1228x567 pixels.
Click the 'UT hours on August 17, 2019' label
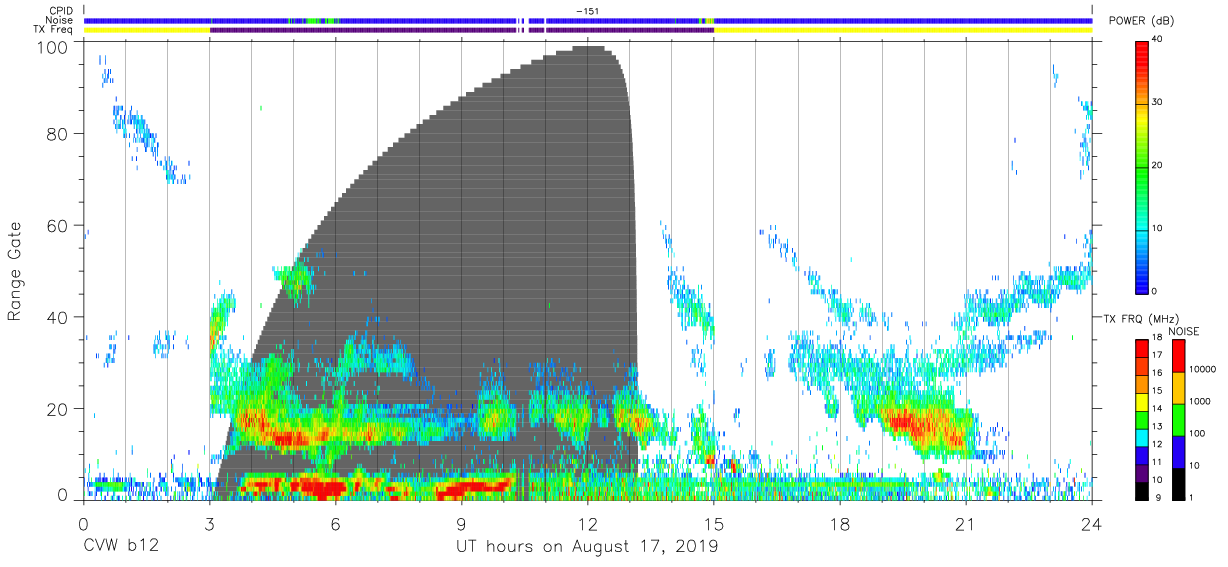587,546
